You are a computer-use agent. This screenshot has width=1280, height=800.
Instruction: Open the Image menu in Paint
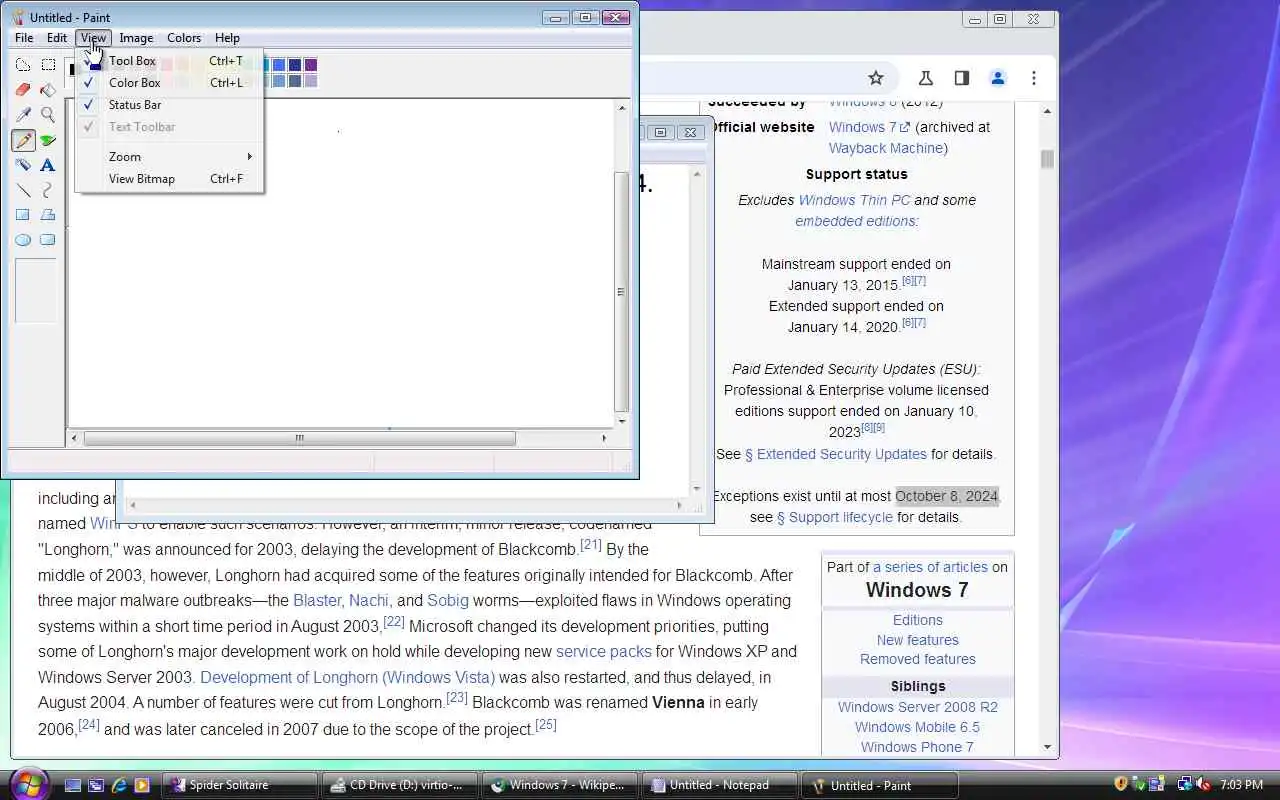[136, 38]
